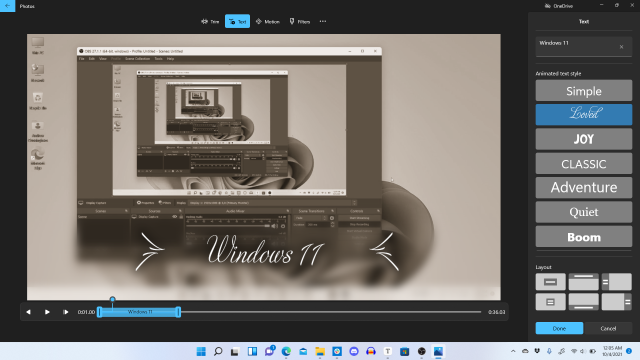The width and height of the screenshot is (640, 360).
Task: Choose the Simple animated text style
Action: click(x=584, y=91)
